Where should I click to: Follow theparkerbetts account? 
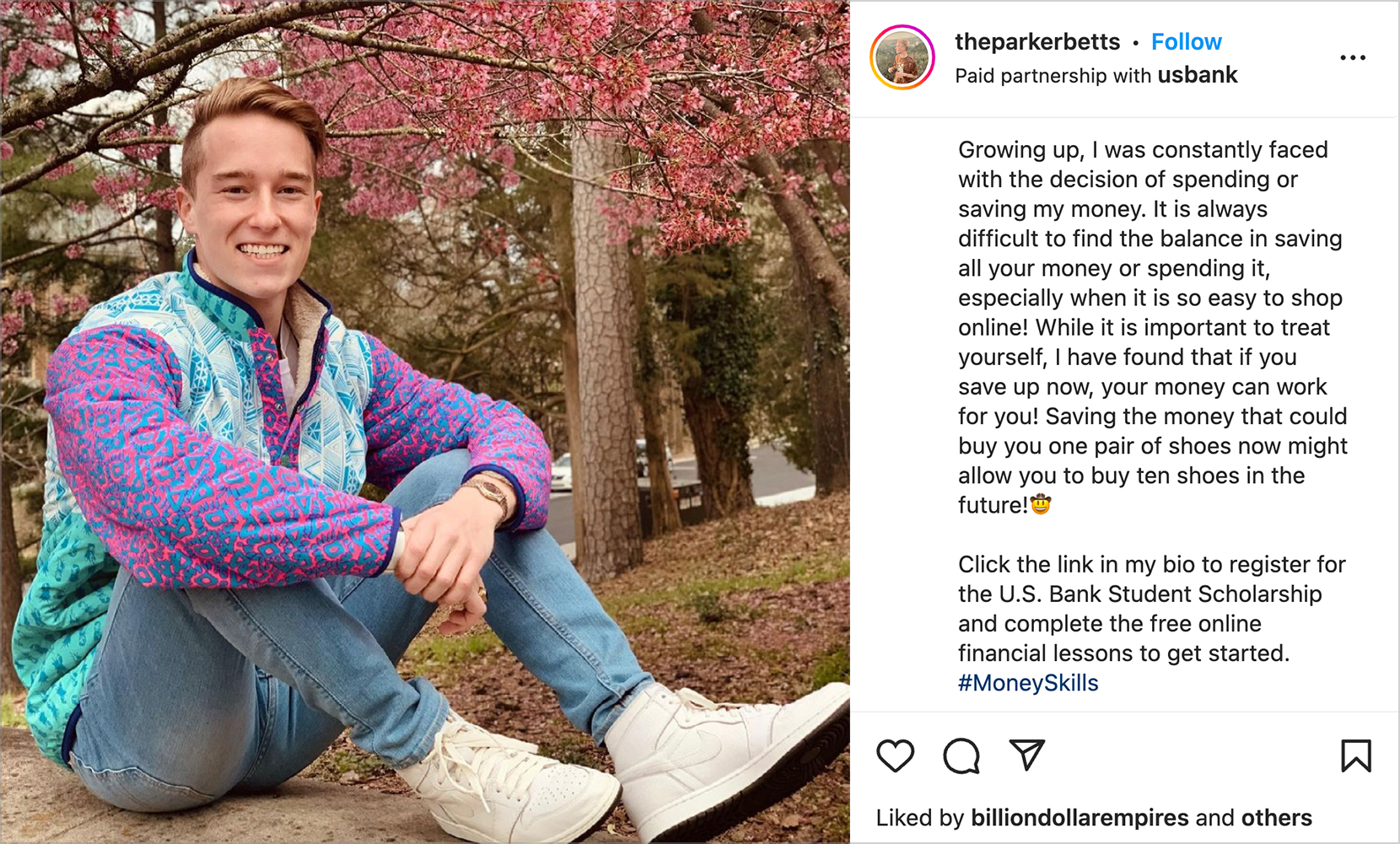(1186, 42)
